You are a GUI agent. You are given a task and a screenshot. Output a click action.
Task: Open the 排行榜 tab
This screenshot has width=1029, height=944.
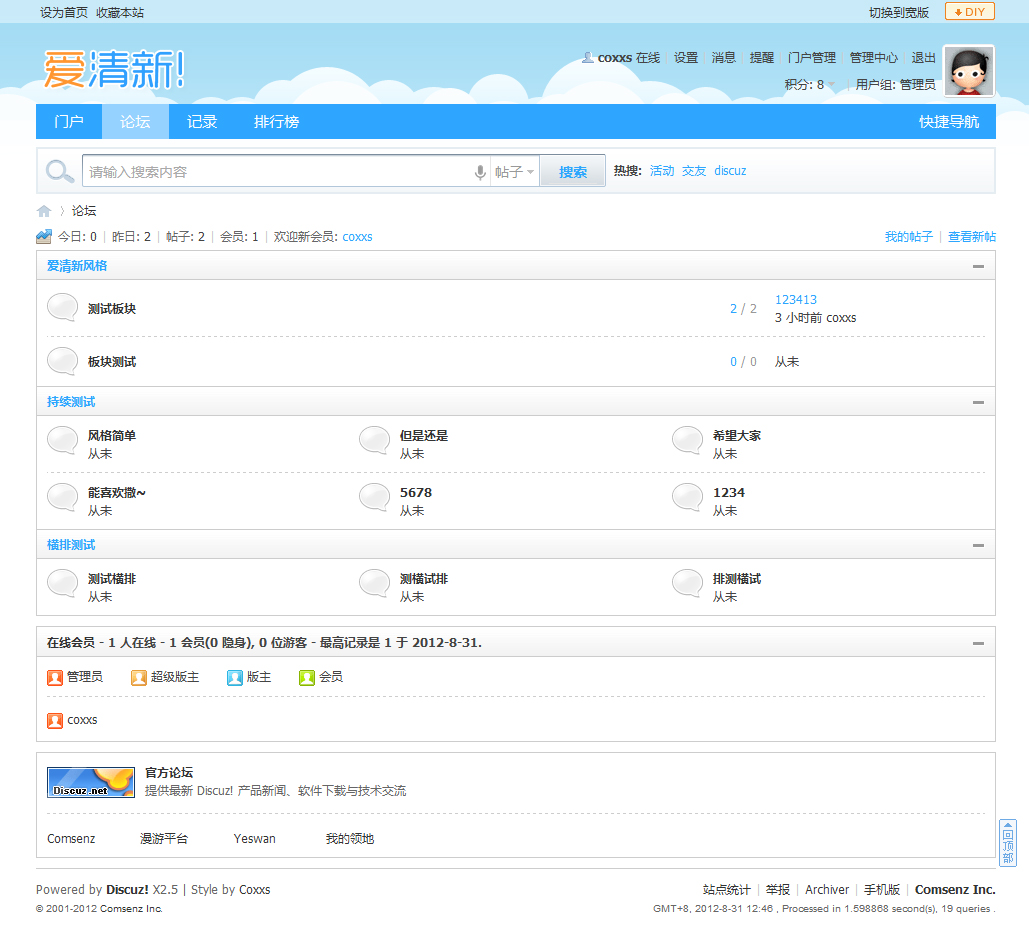276,121
